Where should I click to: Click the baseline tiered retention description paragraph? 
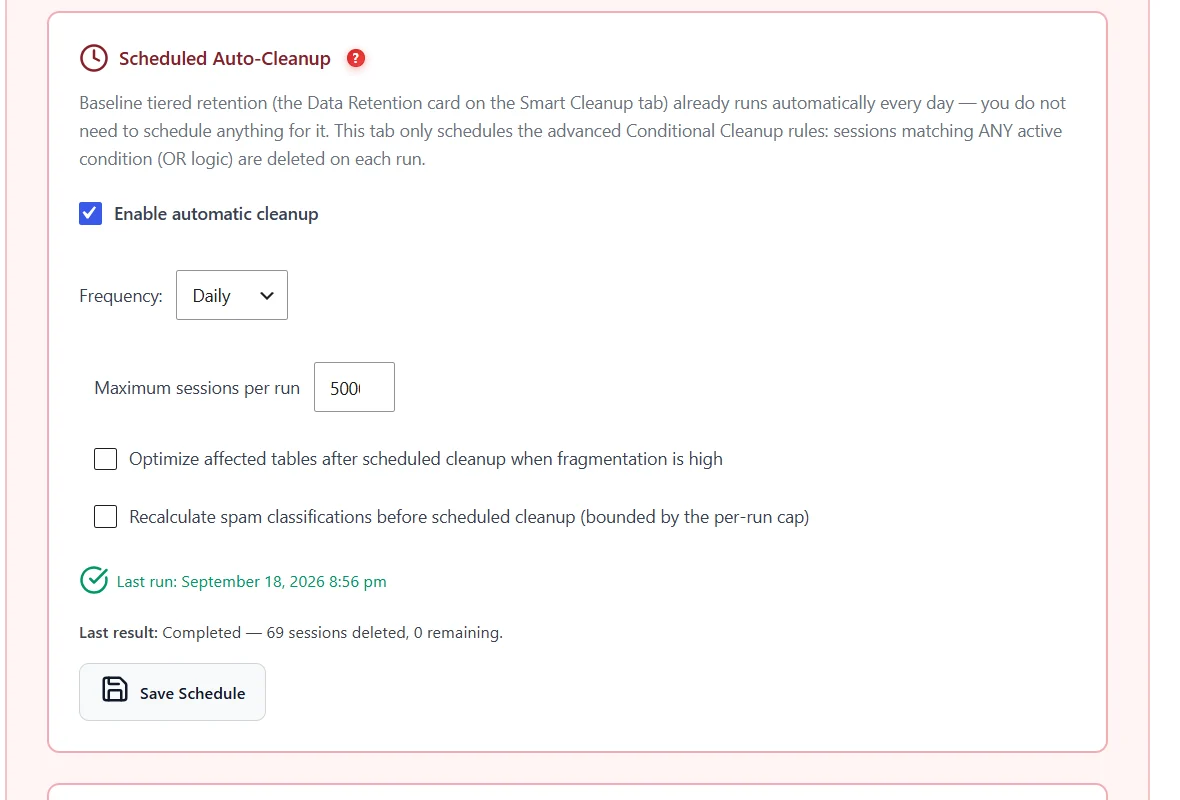573,131
